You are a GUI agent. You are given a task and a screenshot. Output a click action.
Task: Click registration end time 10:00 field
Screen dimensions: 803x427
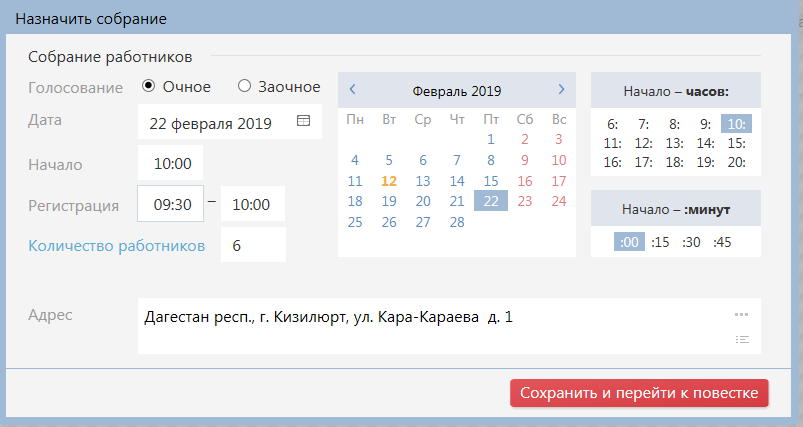(252, 204)
